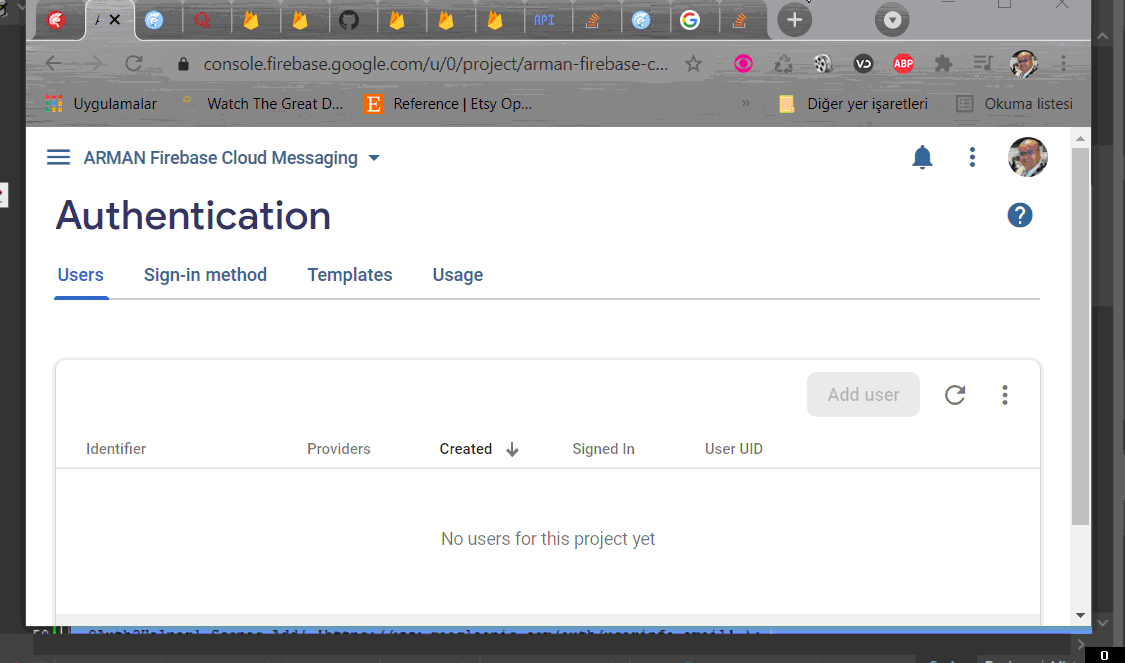Click the Signed In column header
Image resolution: width=1125 pixels, height=663 pixels.
[x=603, y=448]
